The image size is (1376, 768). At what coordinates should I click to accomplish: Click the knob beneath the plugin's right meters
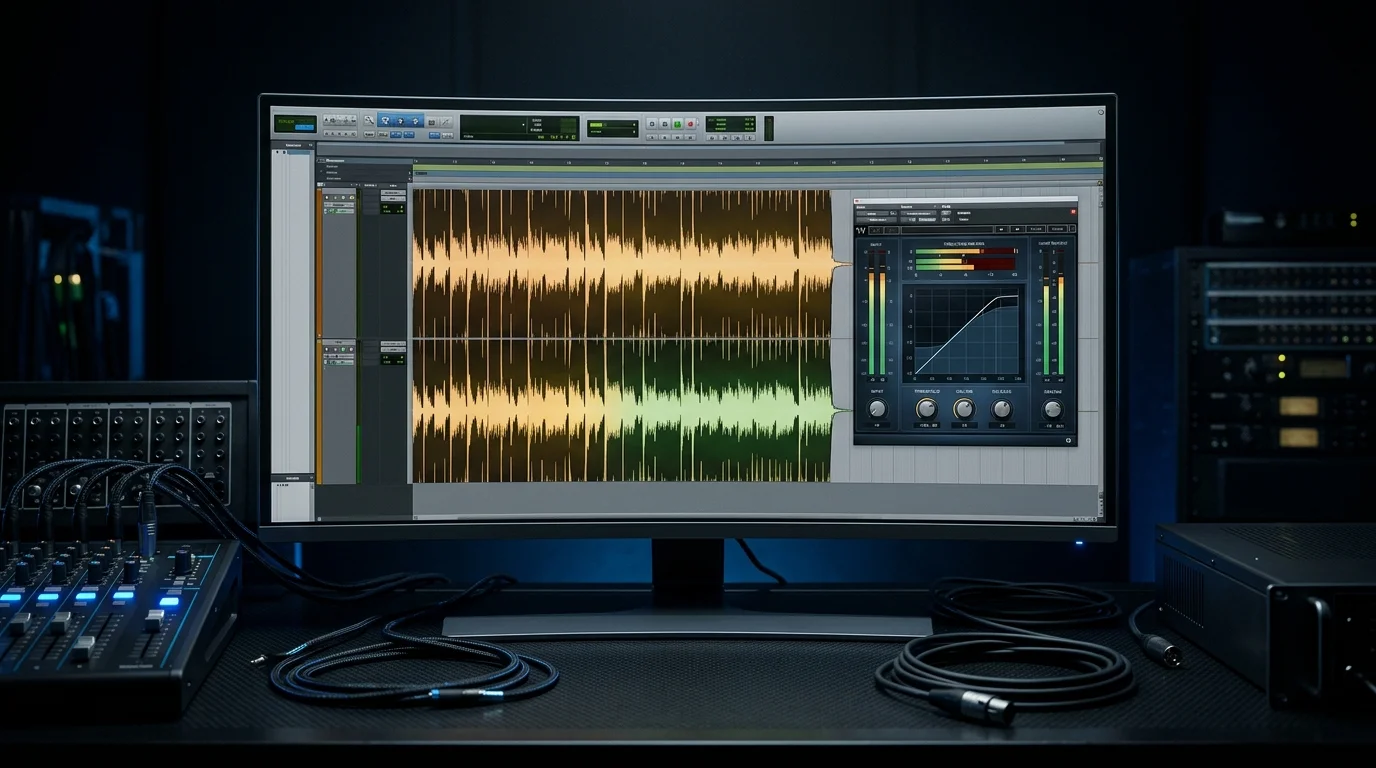click(1053, 408)
